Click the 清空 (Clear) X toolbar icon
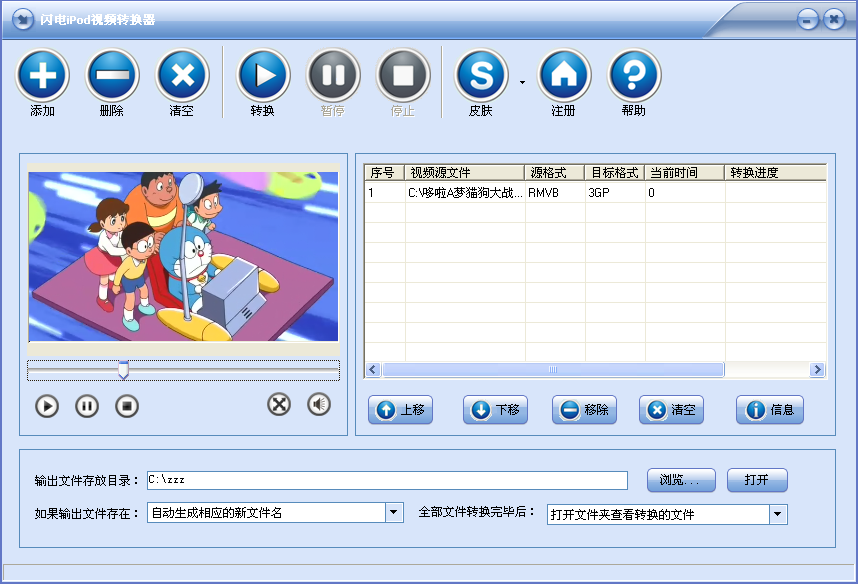This screenshot has height=584, width=858. pyautogui.click(x=182, y=76)
